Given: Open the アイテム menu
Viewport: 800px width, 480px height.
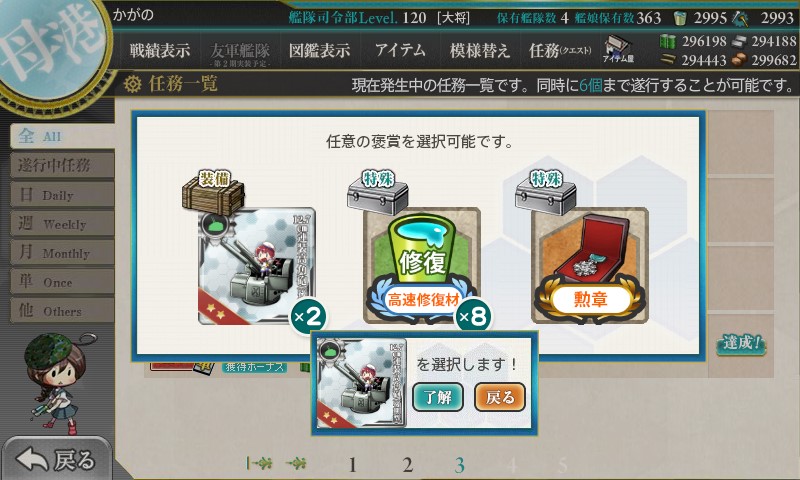Looking at the screenshot, I should (x=400, y=50).
